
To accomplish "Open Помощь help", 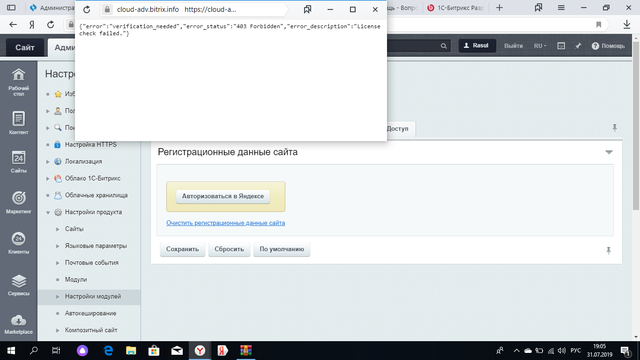I will pyautogui.click(x=608, y=46).
